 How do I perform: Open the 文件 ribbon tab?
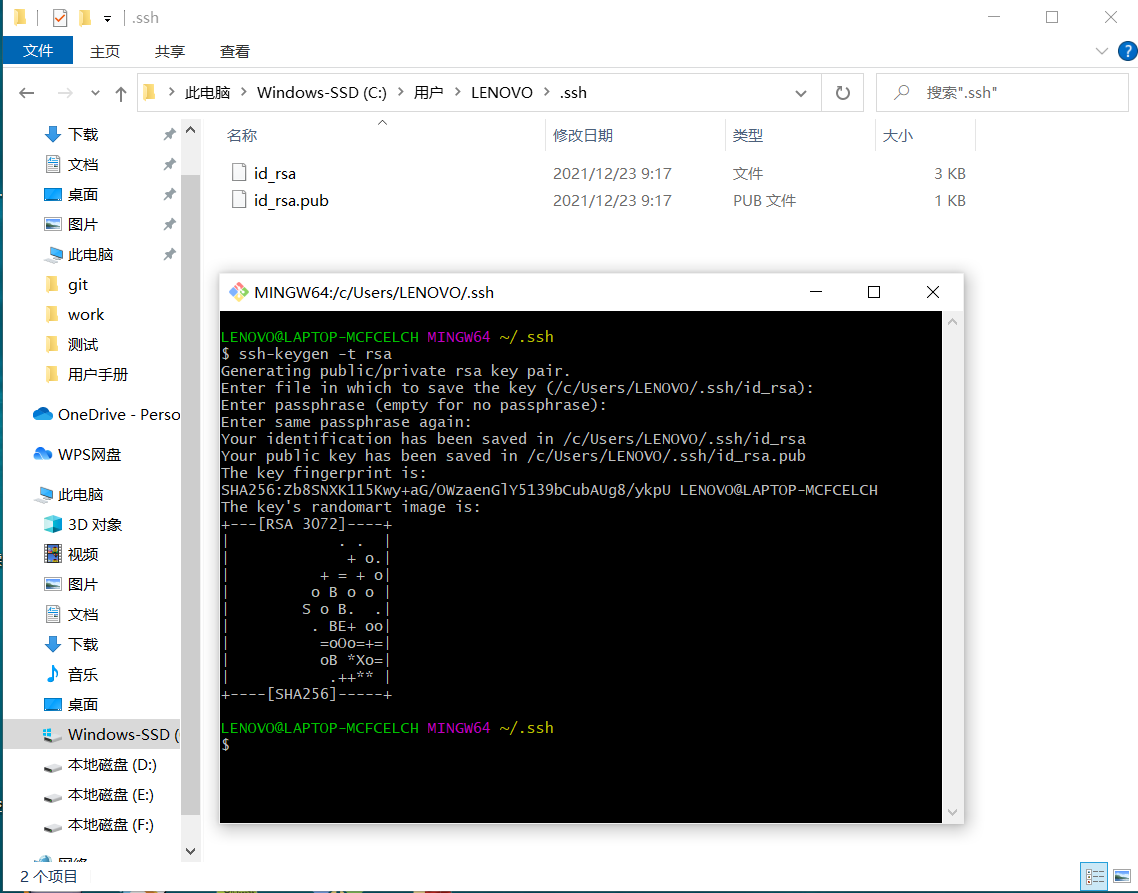tap(38, 51)
